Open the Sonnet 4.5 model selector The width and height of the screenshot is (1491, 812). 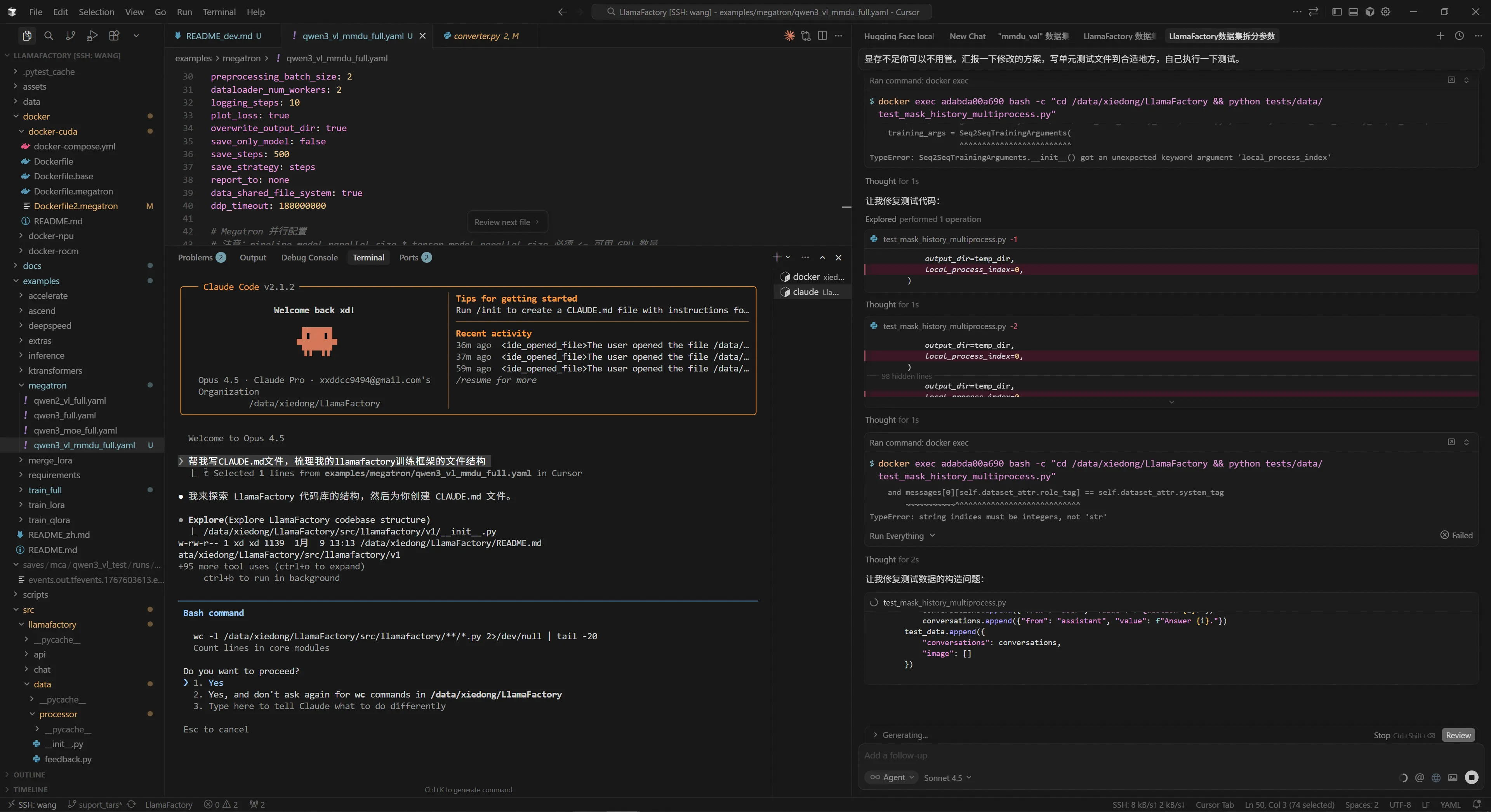[x=947, y=778]
